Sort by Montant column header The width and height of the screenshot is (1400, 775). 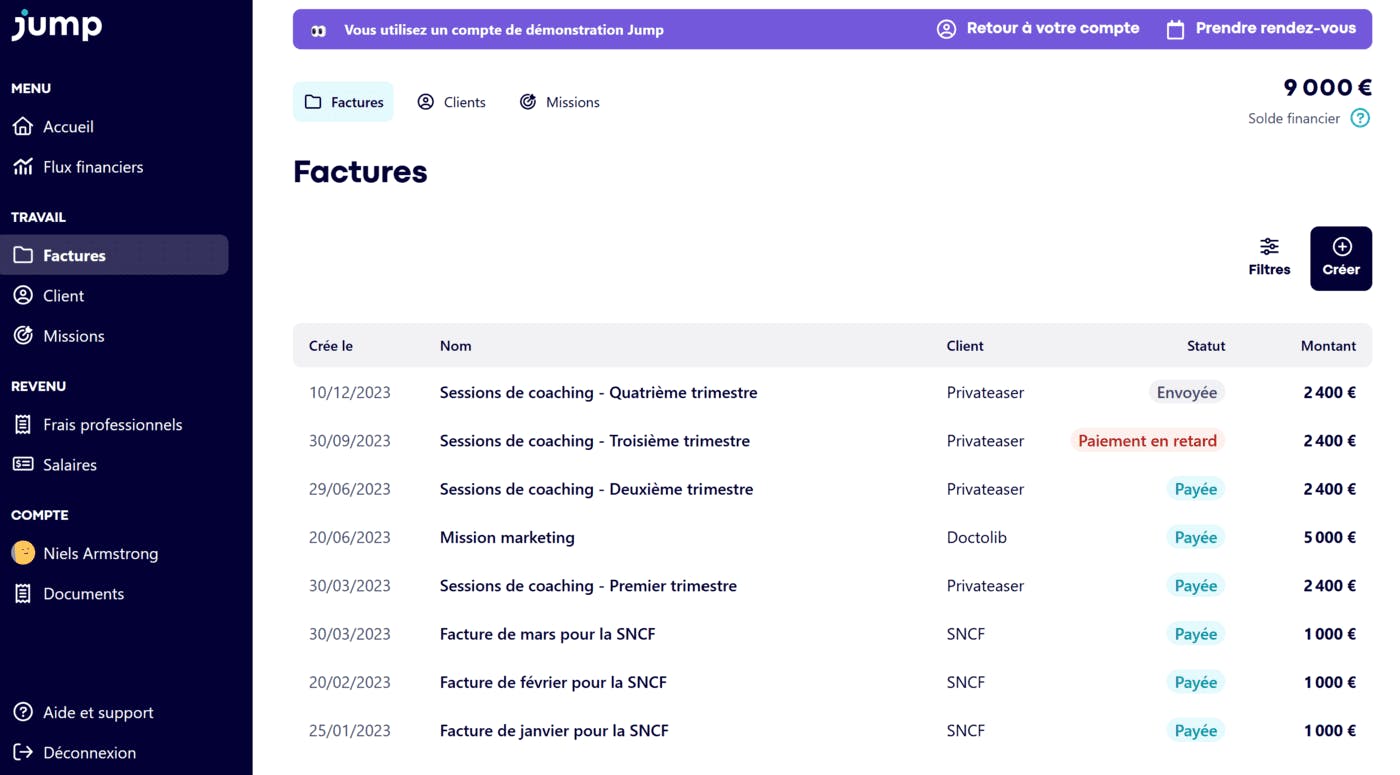tap(1328, 346)
